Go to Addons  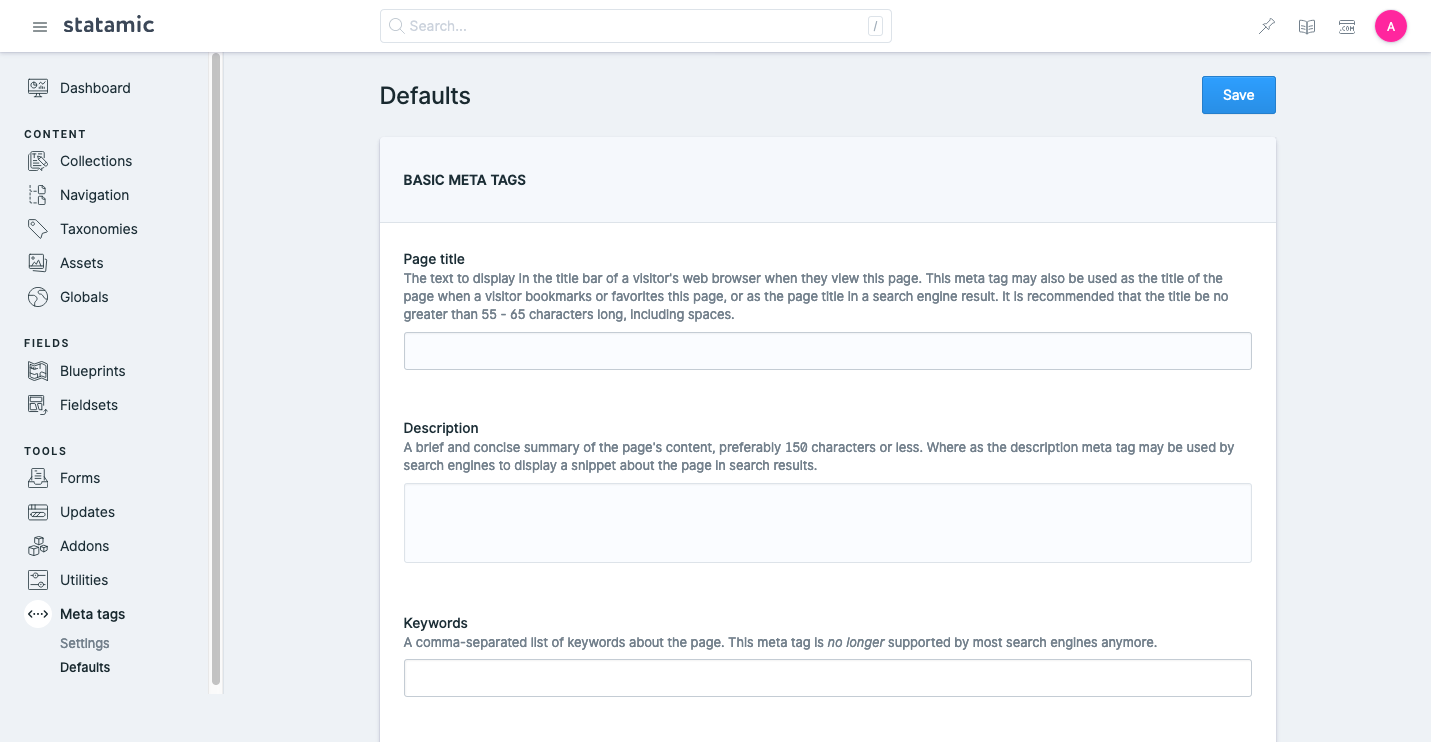point(85,546)
